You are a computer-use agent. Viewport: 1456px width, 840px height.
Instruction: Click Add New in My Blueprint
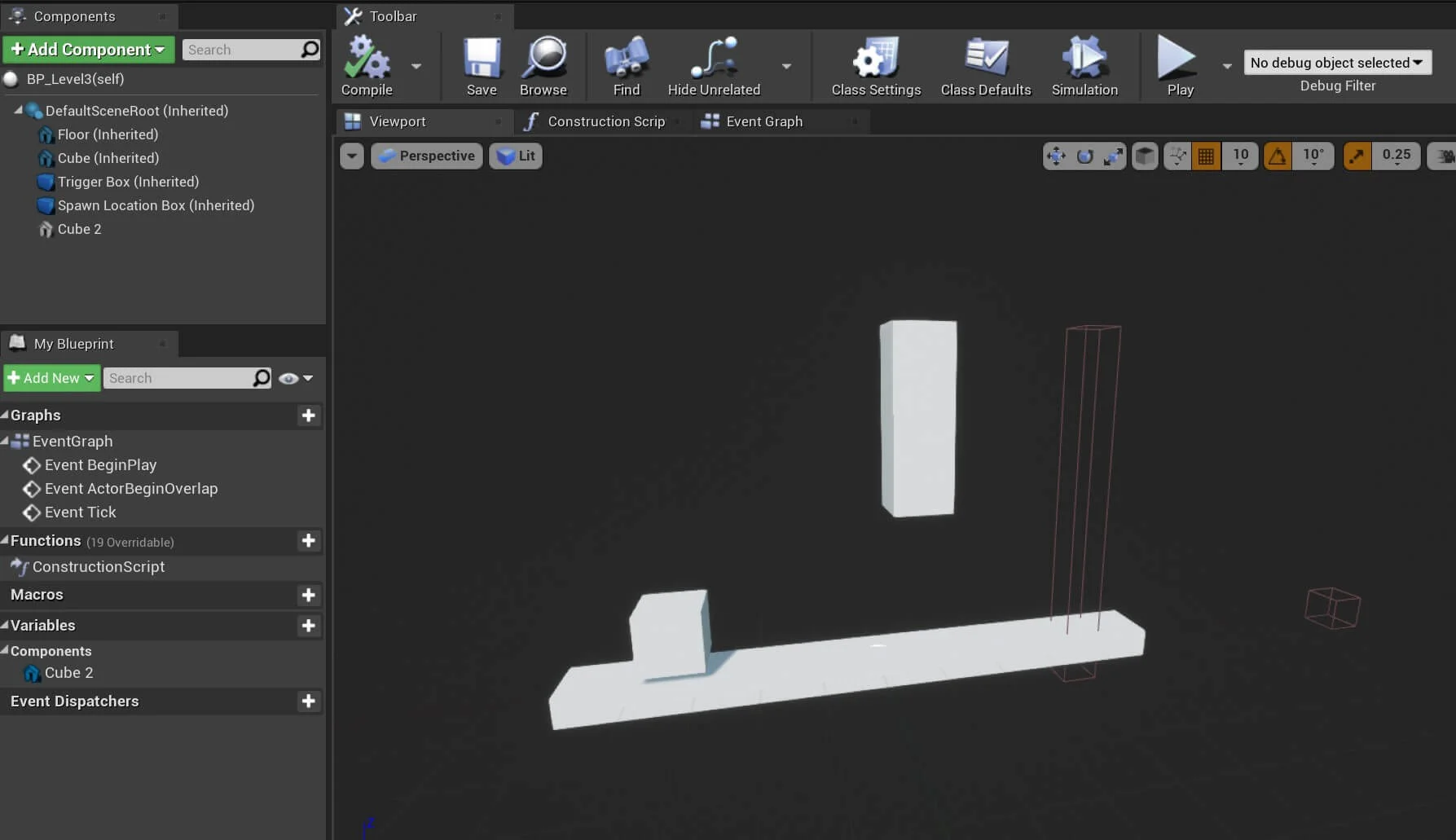coord(51,378)
